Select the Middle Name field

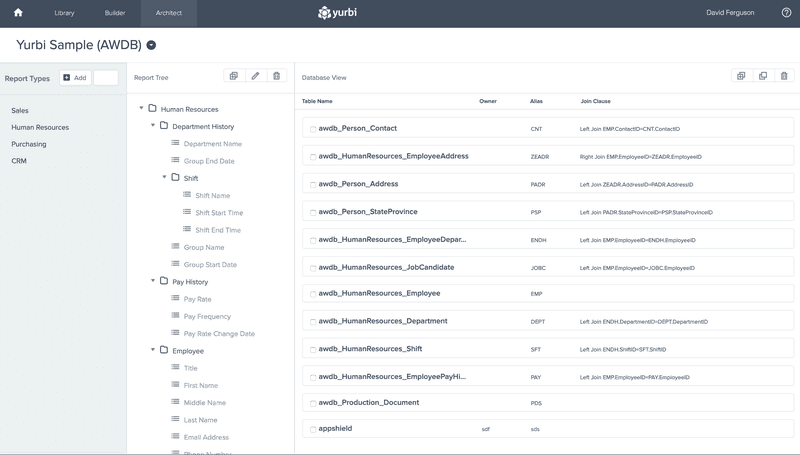click(205, 402)
